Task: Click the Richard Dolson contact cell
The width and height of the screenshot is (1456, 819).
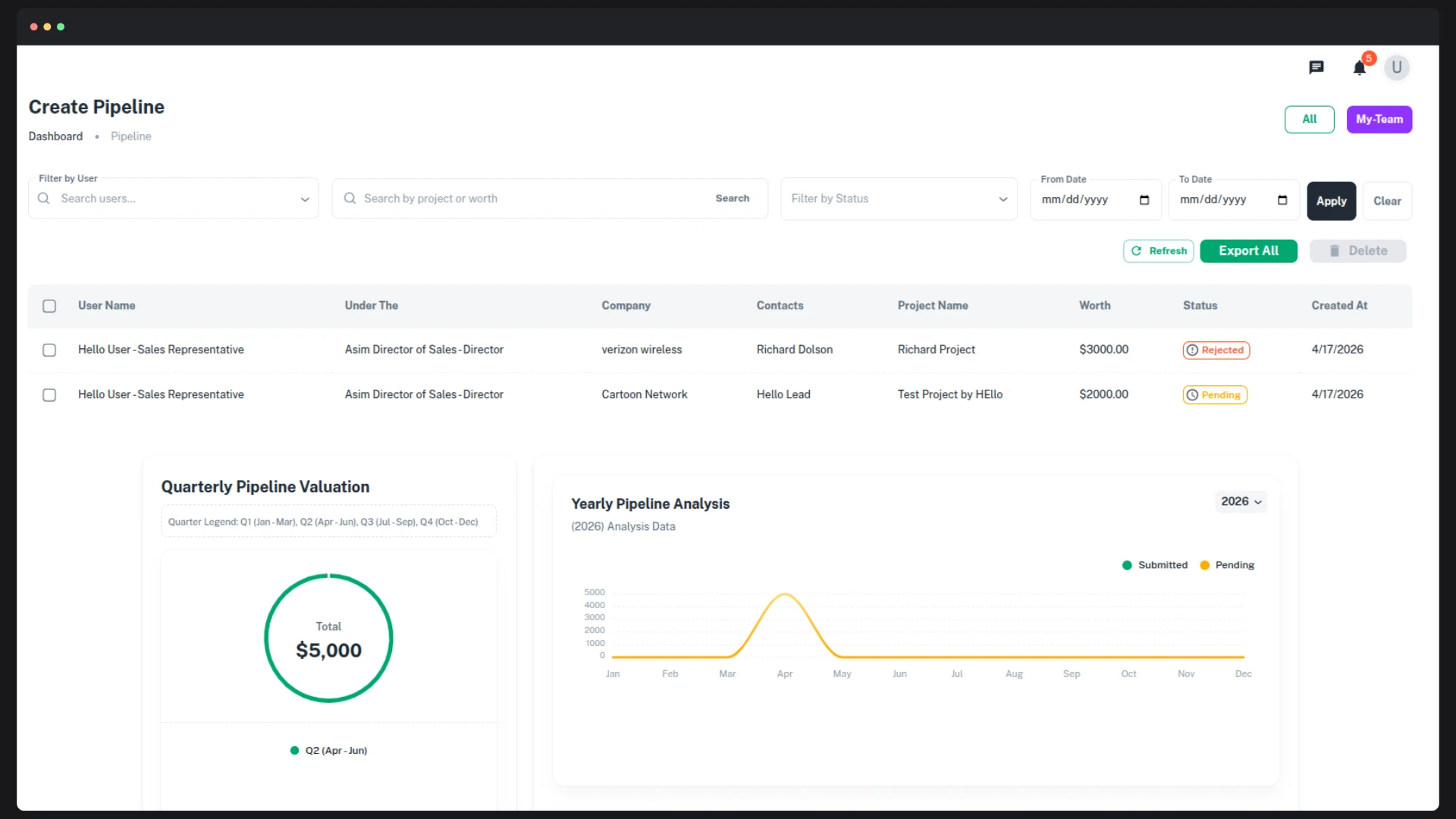Action: pos(794,350)
